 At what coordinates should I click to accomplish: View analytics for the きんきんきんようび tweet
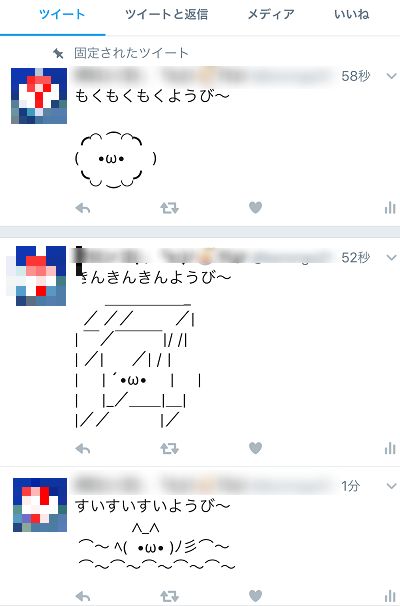[390, 448]
